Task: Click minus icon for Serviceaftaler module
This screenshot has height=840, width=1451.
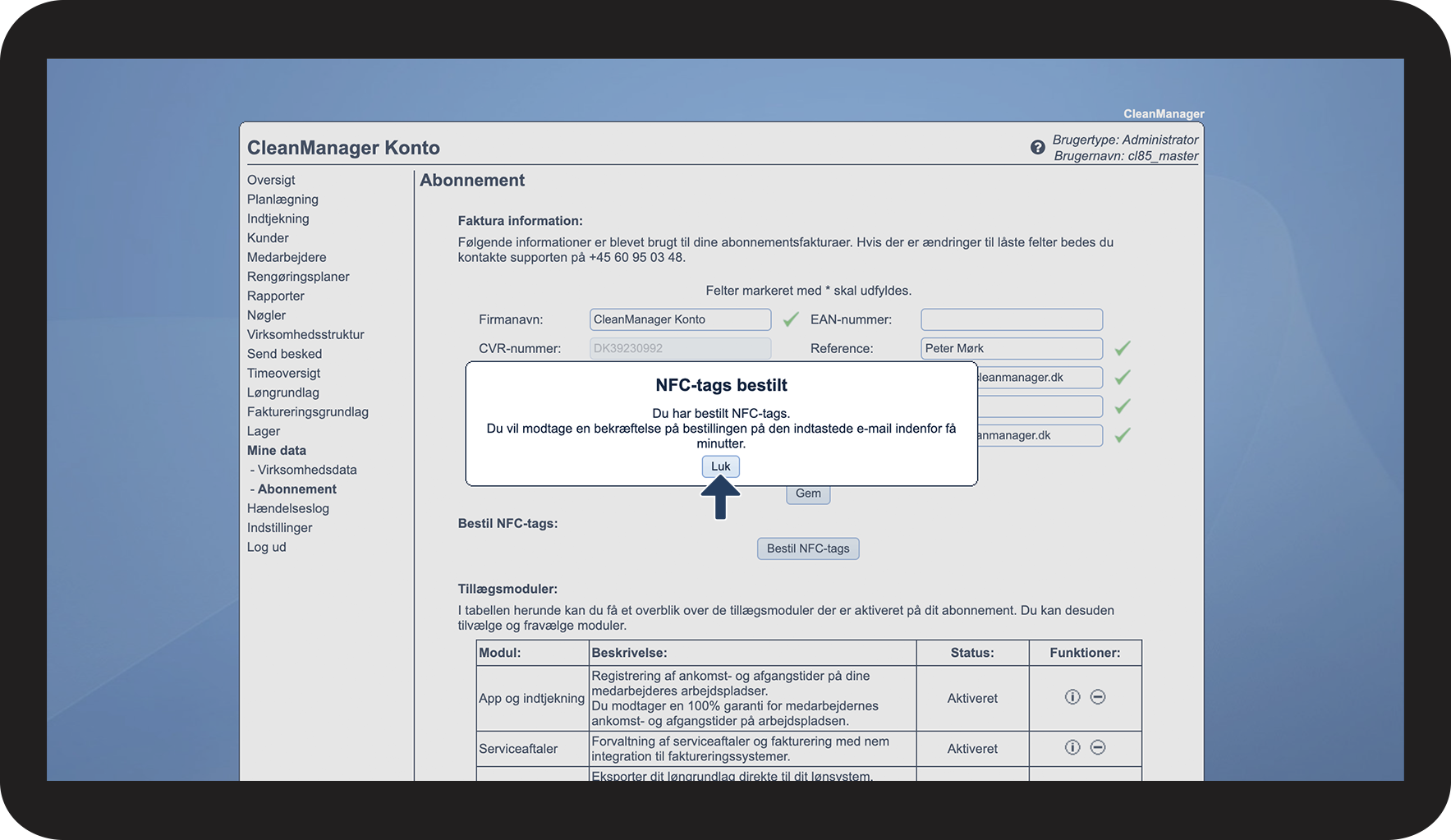Action: click(1098, 747)
